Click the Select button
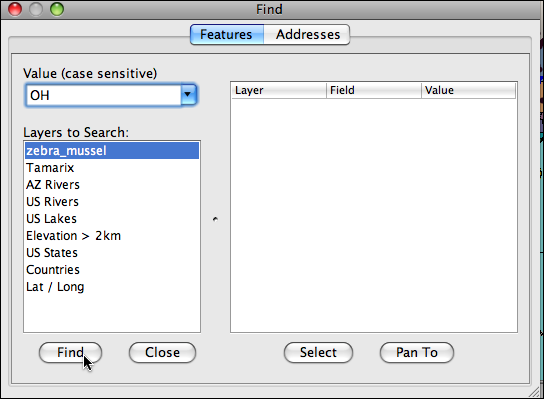This screenshot has height=399, width=544. pos(318,353)
